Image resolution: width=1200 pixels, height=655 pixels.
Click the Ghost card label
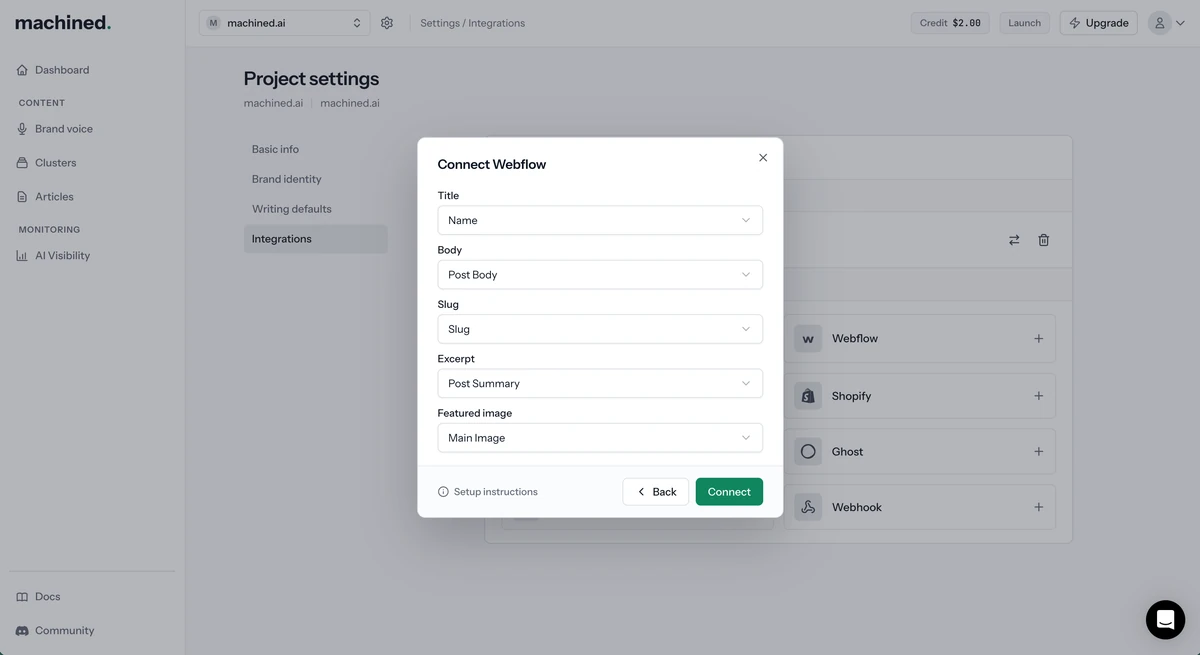coord(847,452)
